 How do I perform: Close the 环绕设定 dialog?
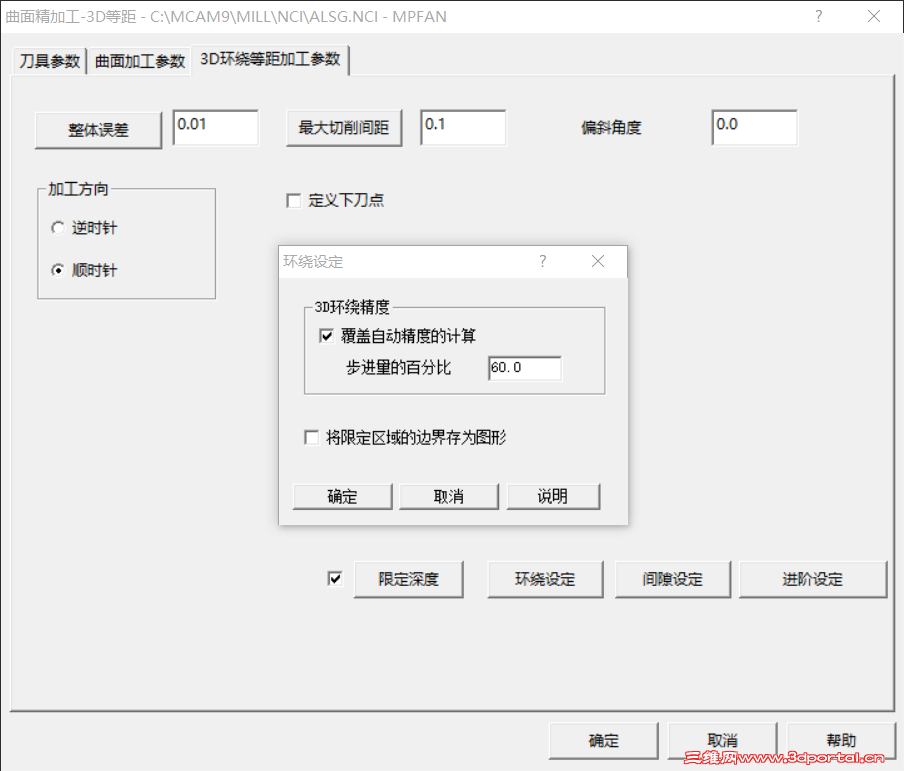598,261
